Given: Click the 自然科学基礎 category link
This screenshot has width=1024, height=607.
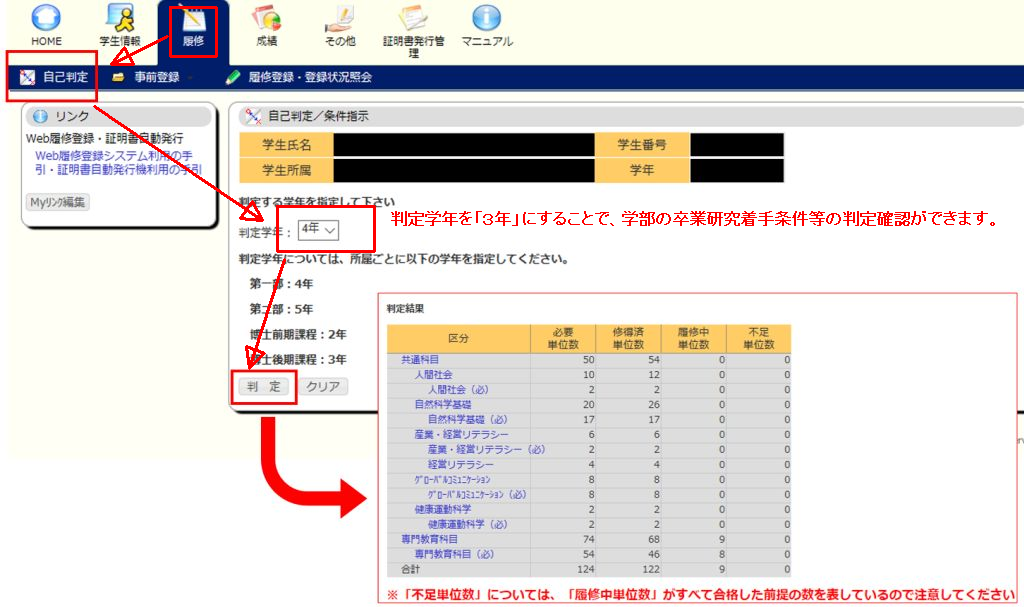Looking at the screenshot, I should 443,405.
